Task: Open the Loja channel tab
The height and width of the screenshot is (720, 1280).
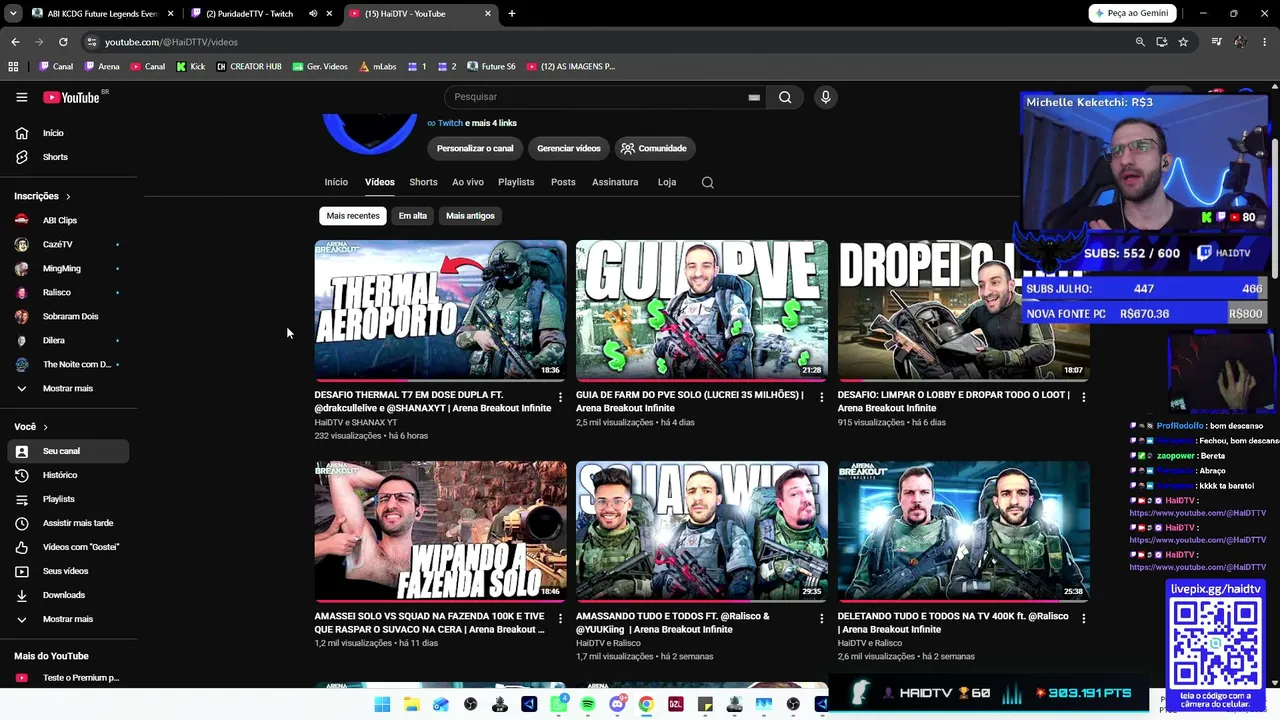Action: (667, 182)
